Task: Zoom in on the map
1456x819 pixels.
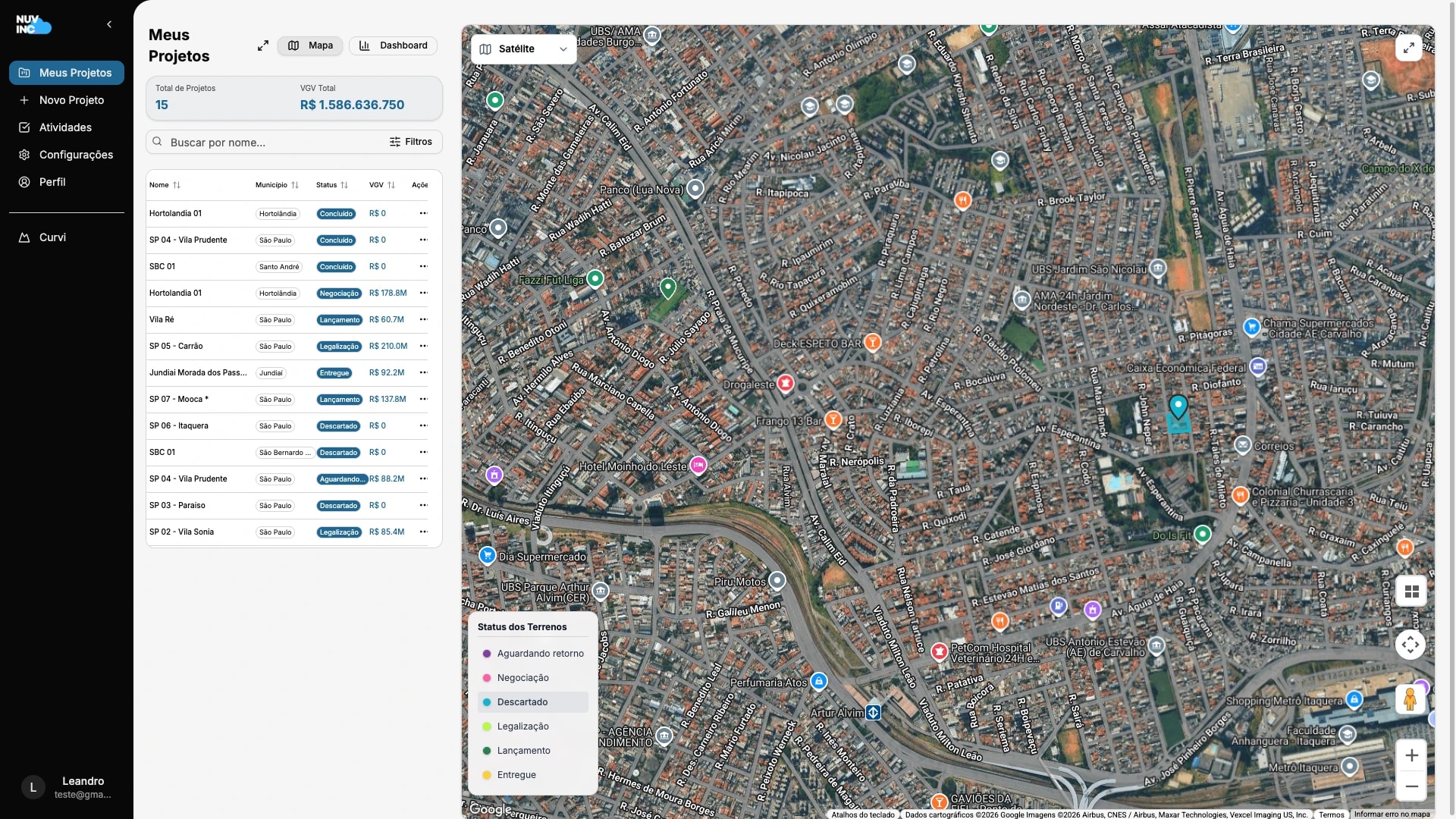Action: pos(1411,755)
